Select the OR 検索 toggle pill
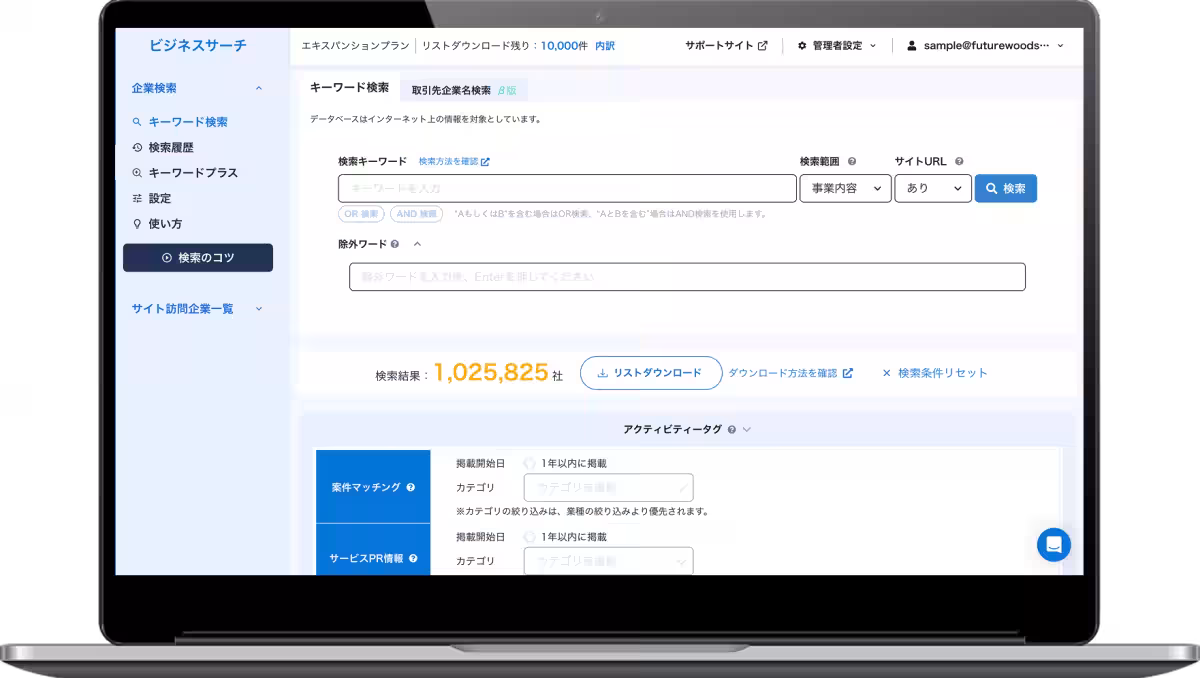 [361, 214]
